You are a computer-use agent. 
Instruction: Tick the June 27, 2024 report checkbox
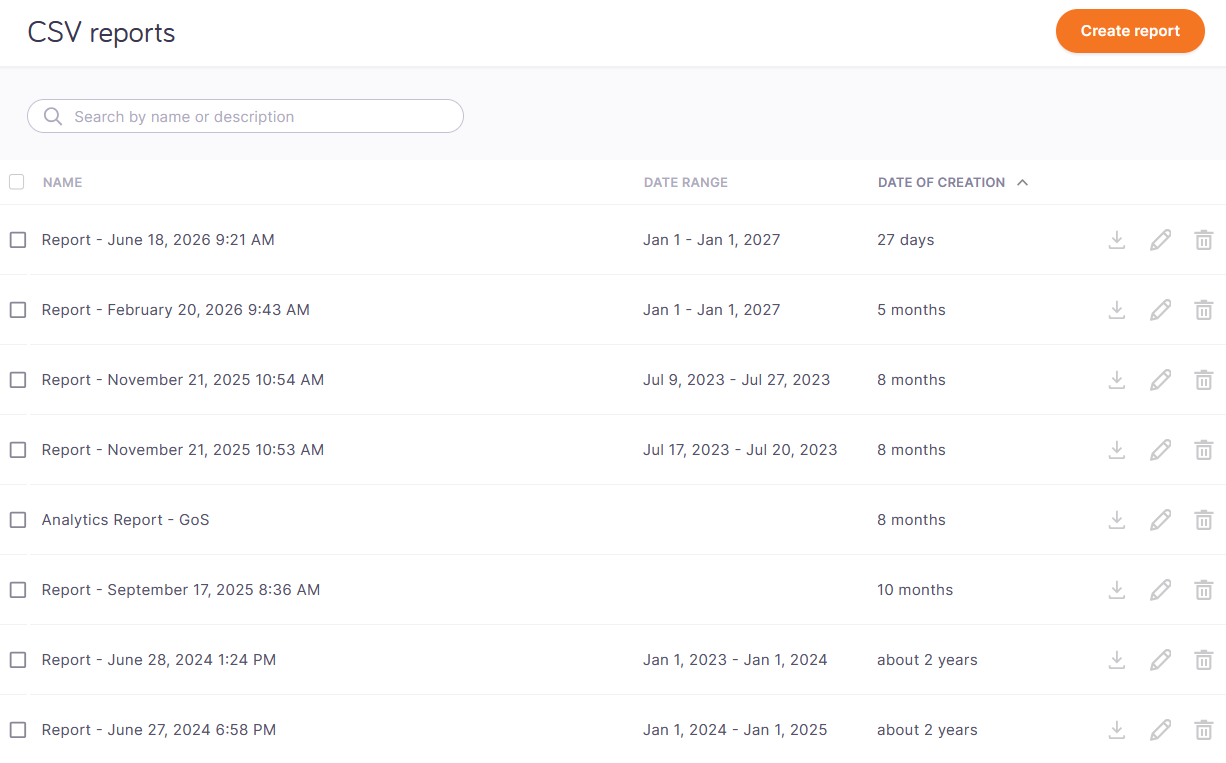[x=18, y=730]
